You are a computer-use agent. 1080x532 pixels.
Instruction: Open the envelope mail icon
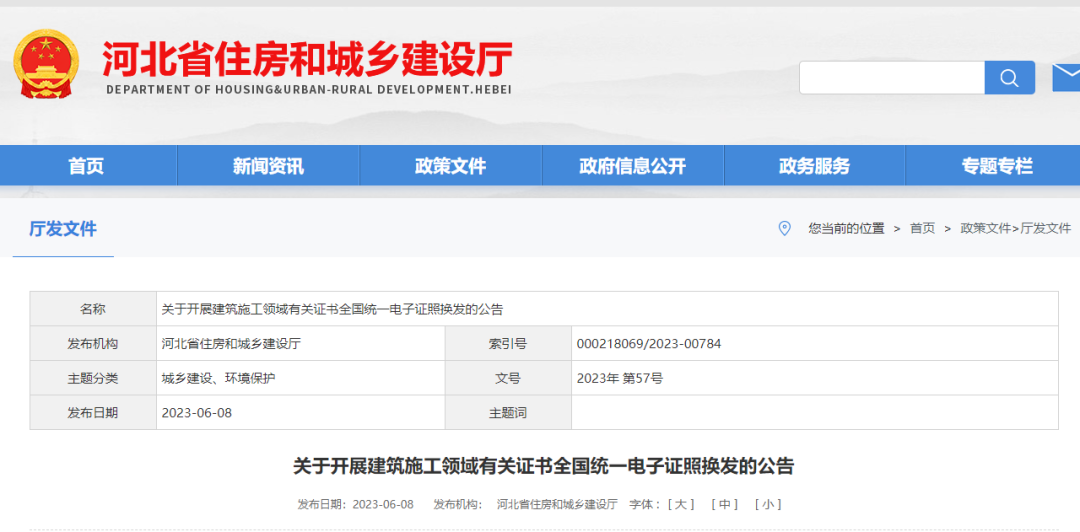click(x=1066, y=77)
